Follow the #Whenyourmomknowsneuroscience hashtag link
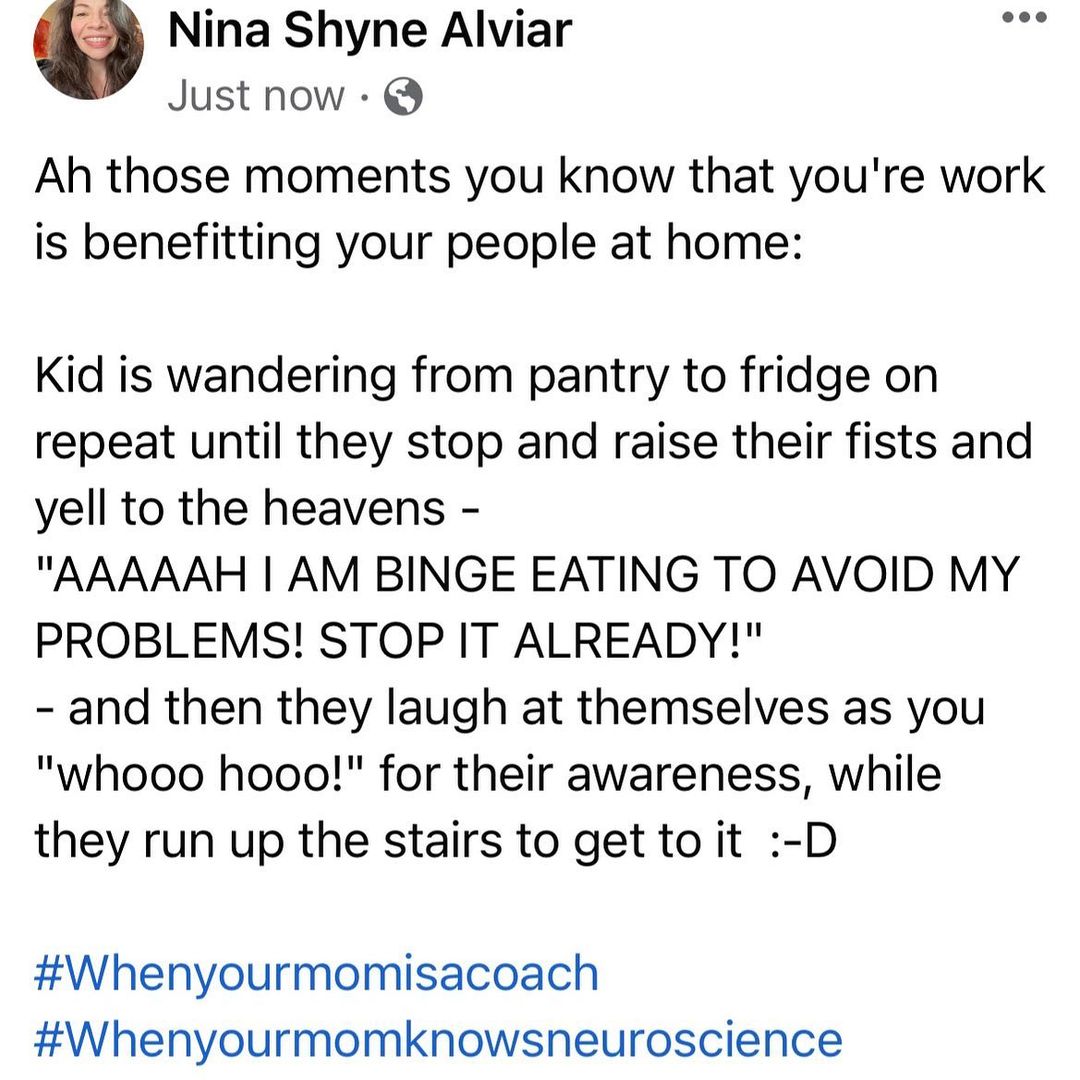The image size is (1080, 1080). [x=438, y=1038]
